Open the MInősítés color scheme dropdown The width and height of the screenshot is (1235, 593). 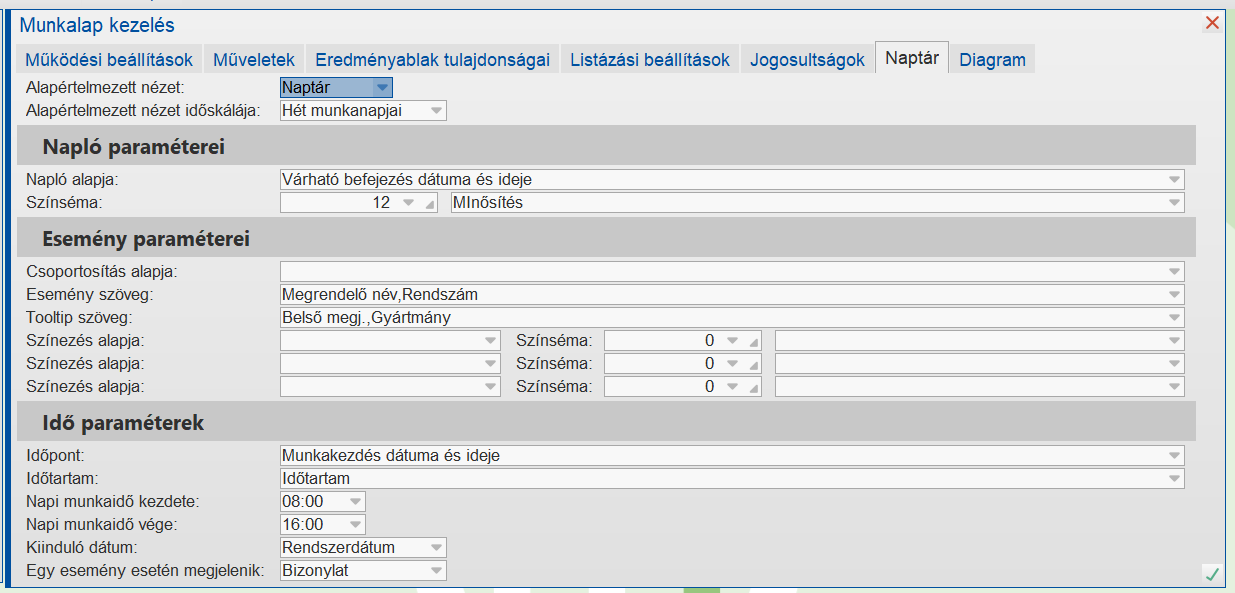point(1173,203)
